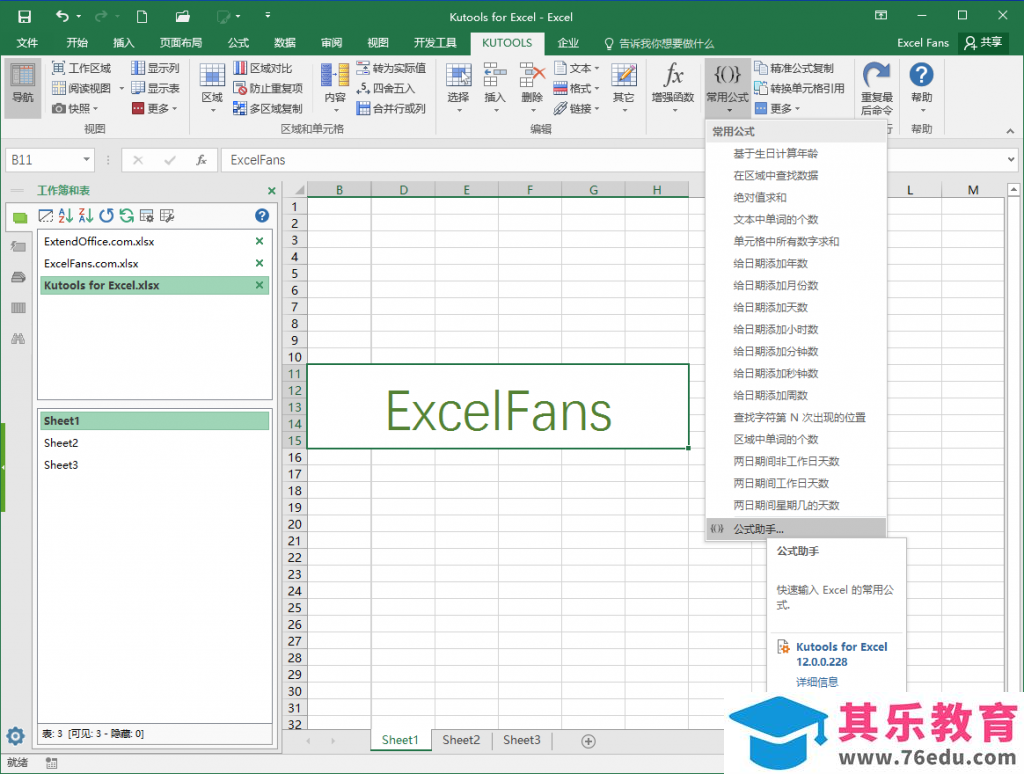This screenshot has width=1024, height=774.
Task: Click the formula bar containing ExcelFans
Action: click(x=614, y=159)
